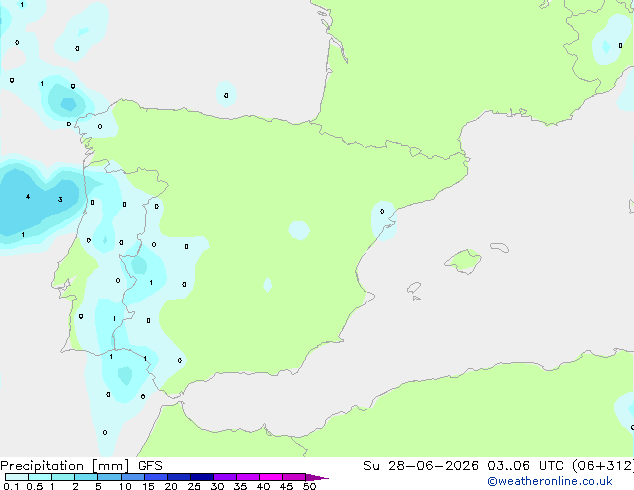Click the 35–40 mm purple legend swatch

pyautogui.click(x=247, y=477)
